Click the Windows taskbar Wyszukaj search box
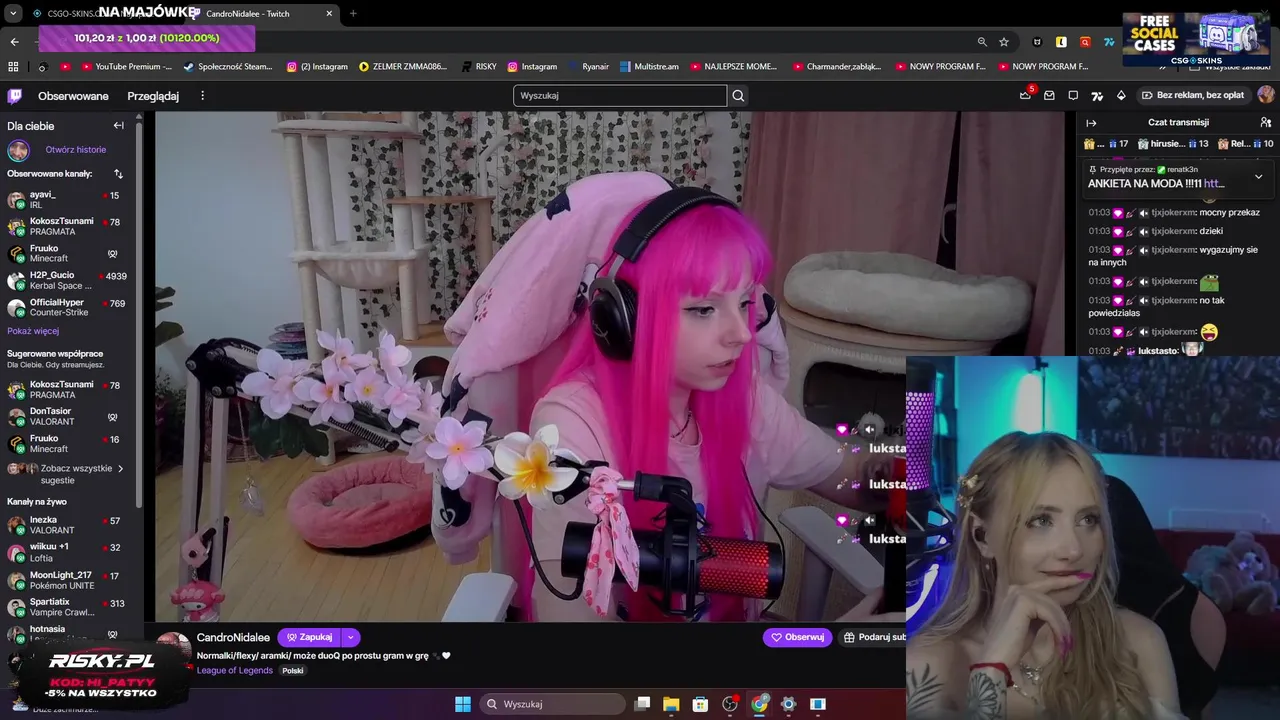The height and width of the screenshot is (720, 1280). 553,704
